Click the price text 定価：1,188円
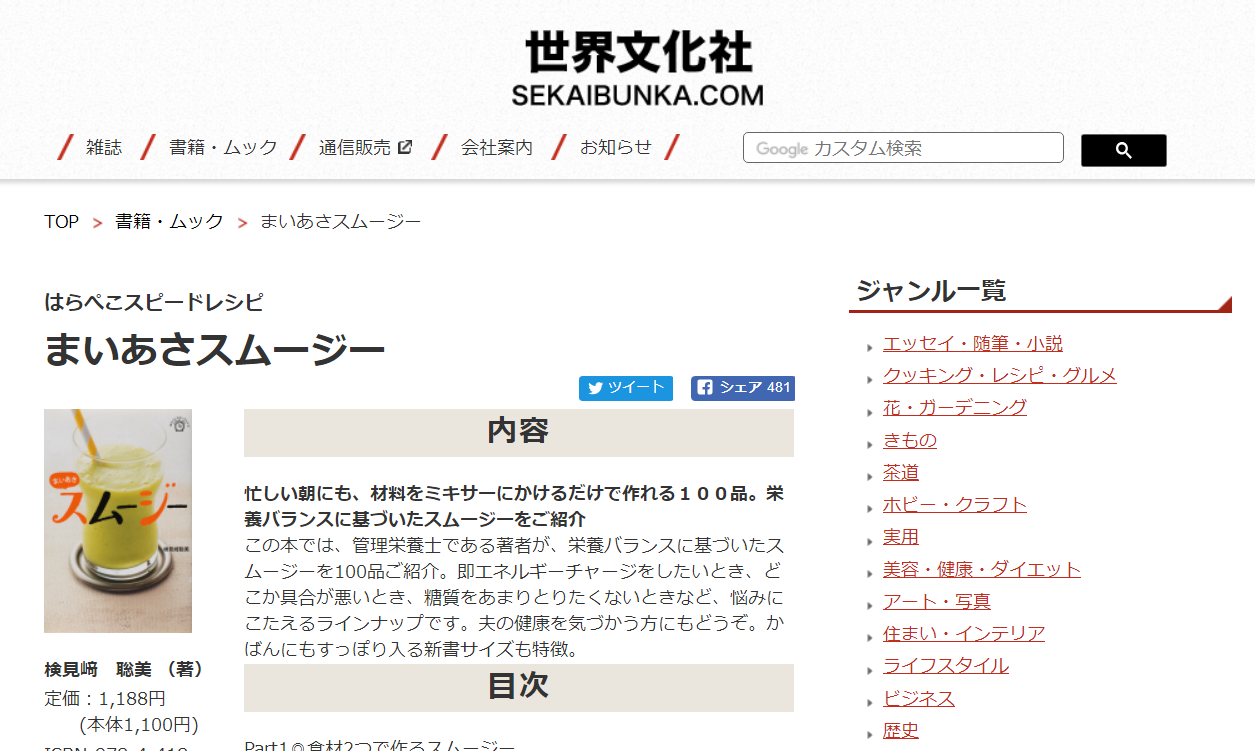This screenshot has height=751, width=1255. 105,698
